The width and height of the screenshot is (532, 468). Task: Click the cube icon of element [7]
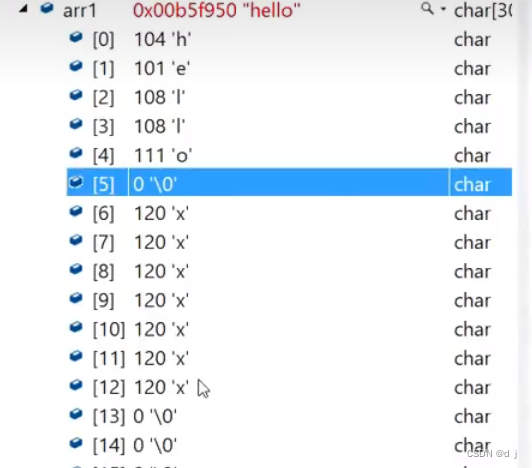76,240
